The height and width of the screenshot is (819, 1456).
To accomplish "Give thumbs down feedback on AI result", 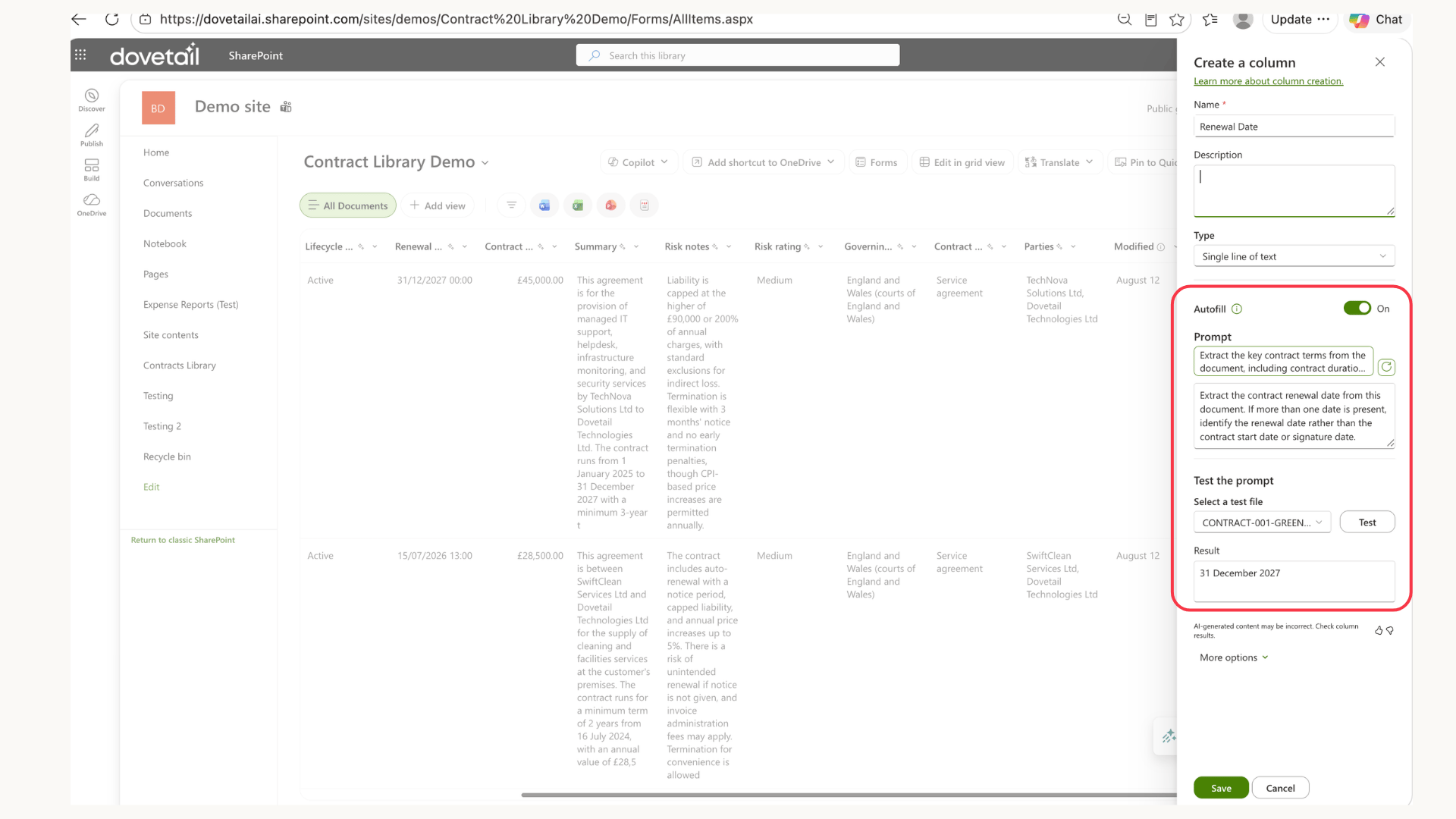I will coord(1390,630).
